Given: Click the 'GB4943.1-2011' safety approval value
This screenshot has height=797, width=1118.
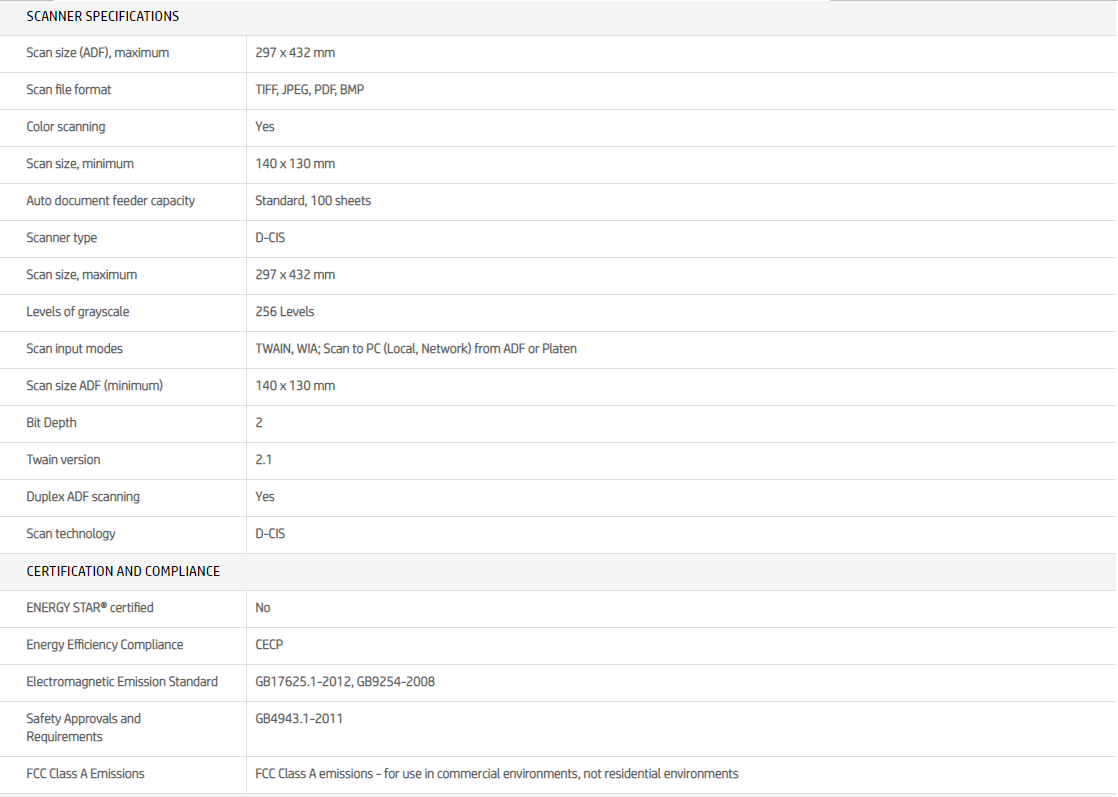Looking at the screenshot, I should click(x=299, y=718).
